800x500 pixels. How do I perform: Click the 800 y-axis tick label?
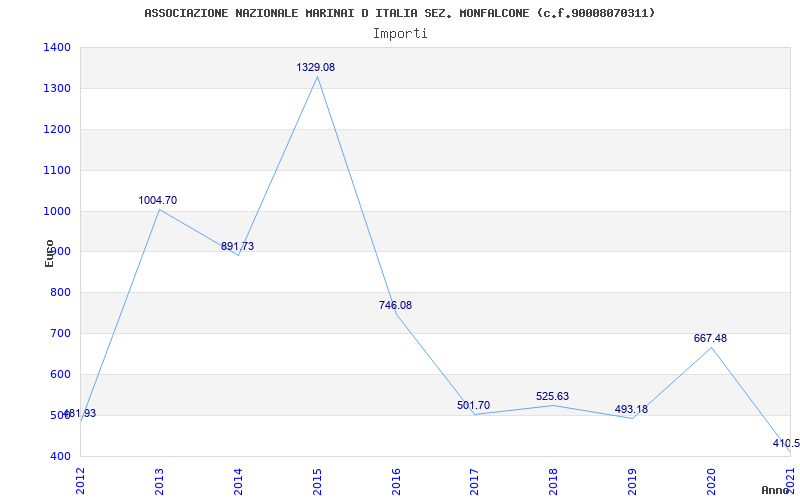click(x=61, y=293)
